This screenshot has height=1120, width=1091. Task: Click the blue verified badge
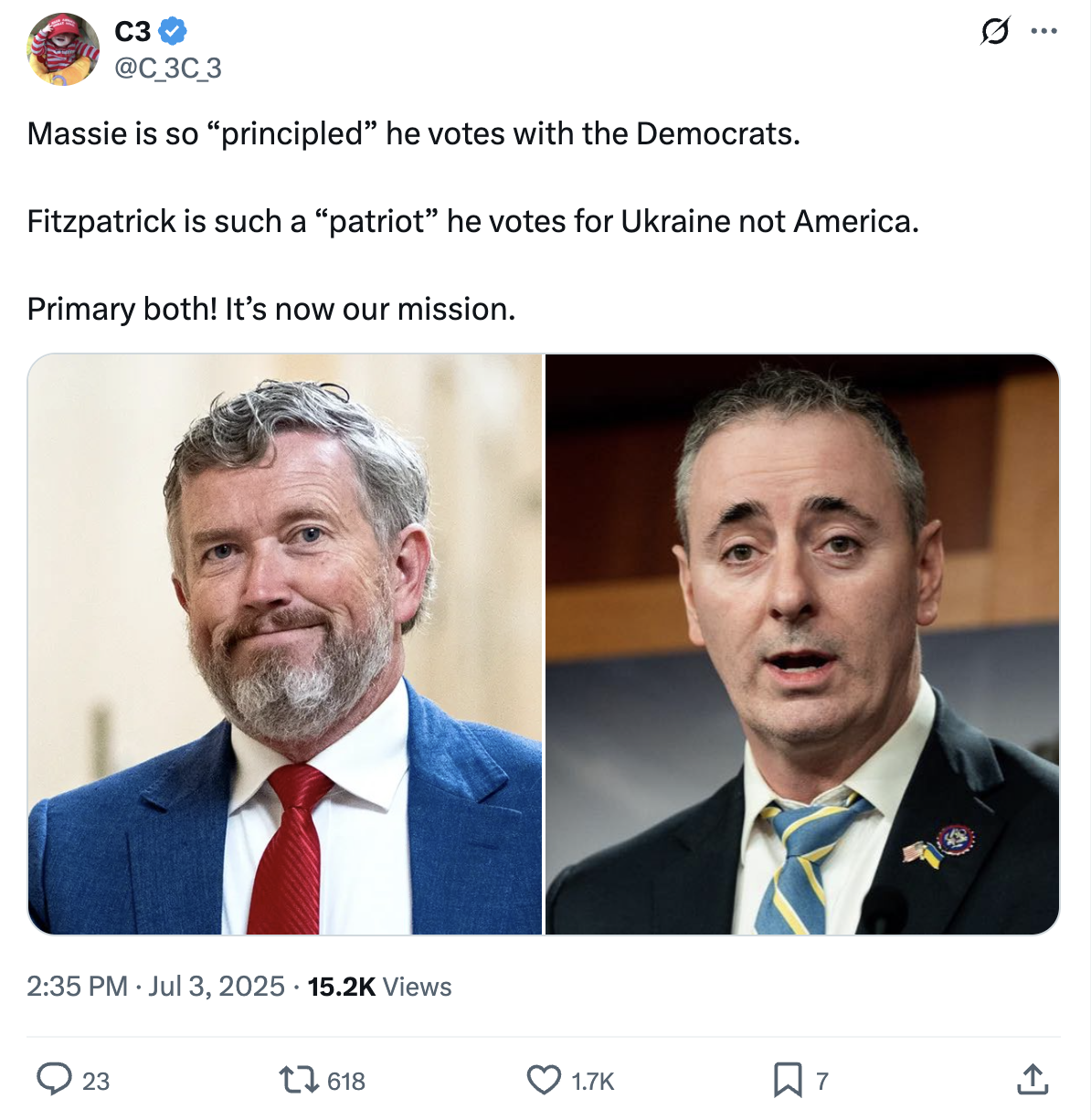point(173,31)
